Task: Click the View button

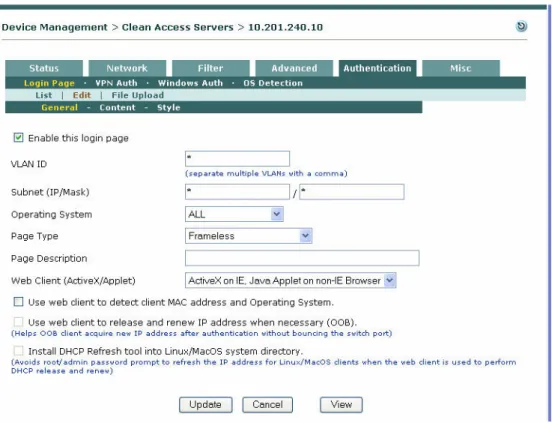Action: click(341, 405)
